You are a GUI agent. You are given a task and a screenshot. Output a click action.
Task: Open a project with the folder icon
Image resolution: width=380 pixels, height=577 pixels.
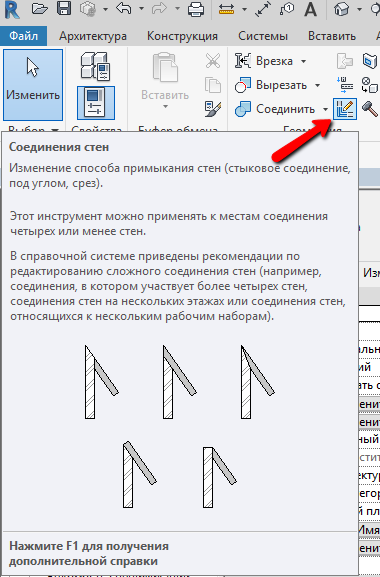pos(40,9)
